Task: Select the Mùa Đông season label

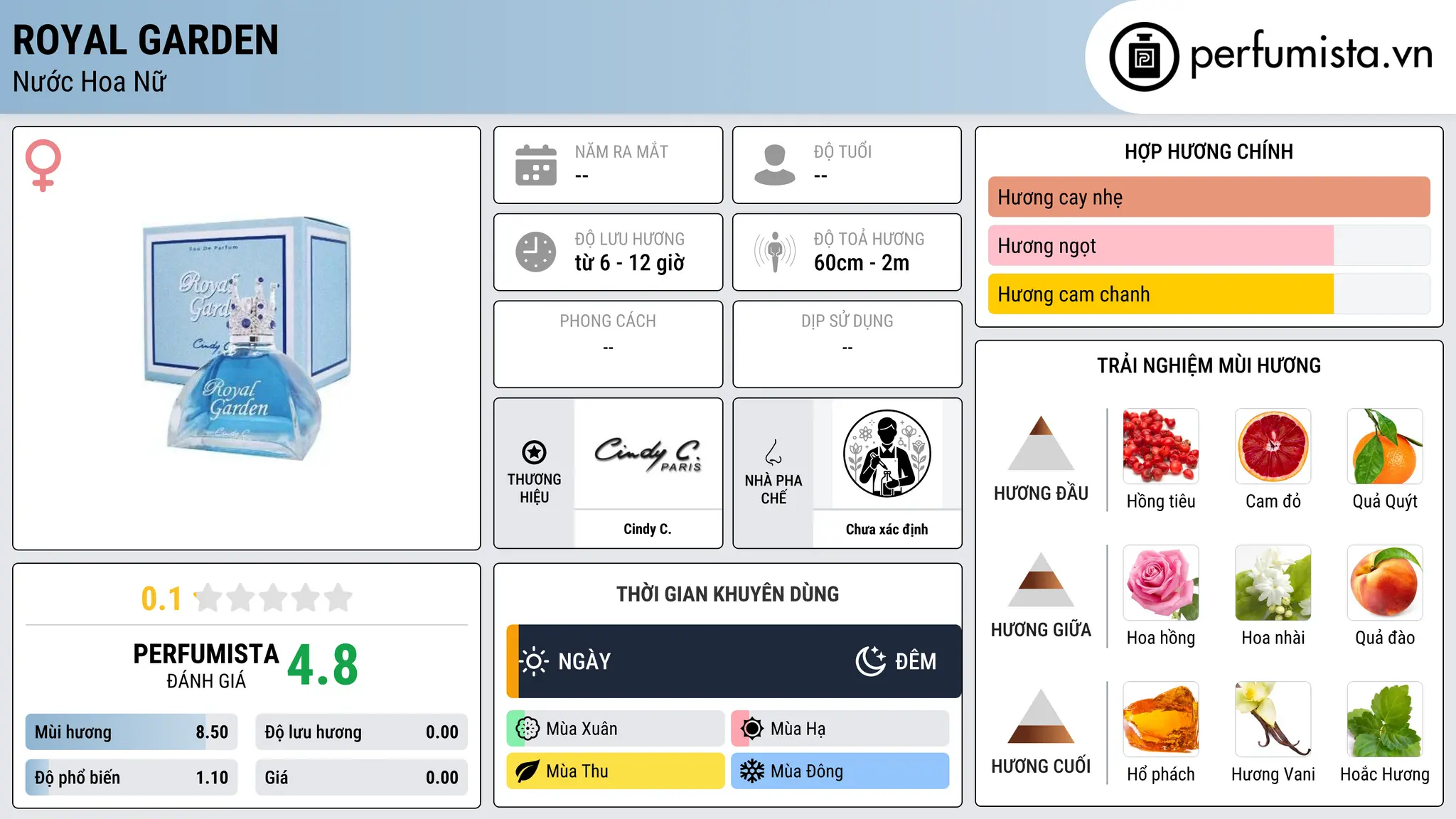Action: tap(807, 771)
